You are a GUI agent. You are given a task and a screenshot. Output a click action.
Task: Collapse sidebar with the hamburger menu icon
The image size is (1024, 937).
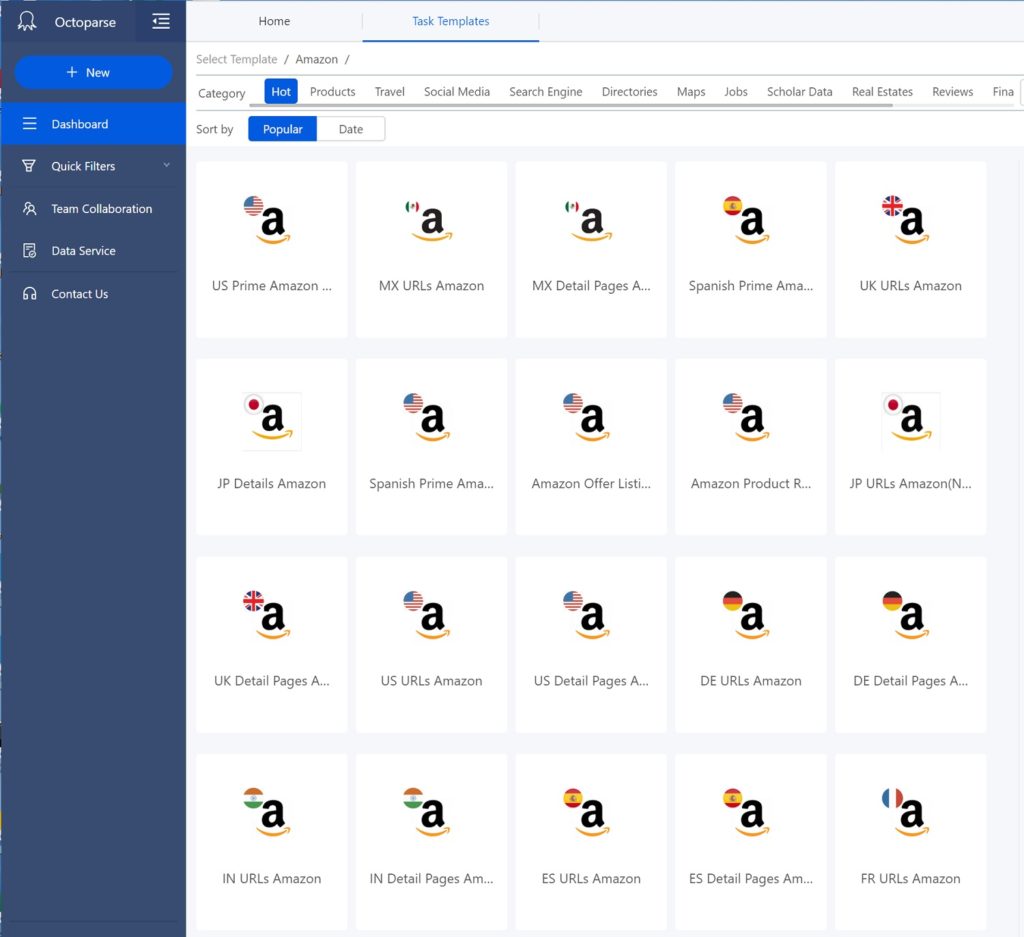(161, 21)
